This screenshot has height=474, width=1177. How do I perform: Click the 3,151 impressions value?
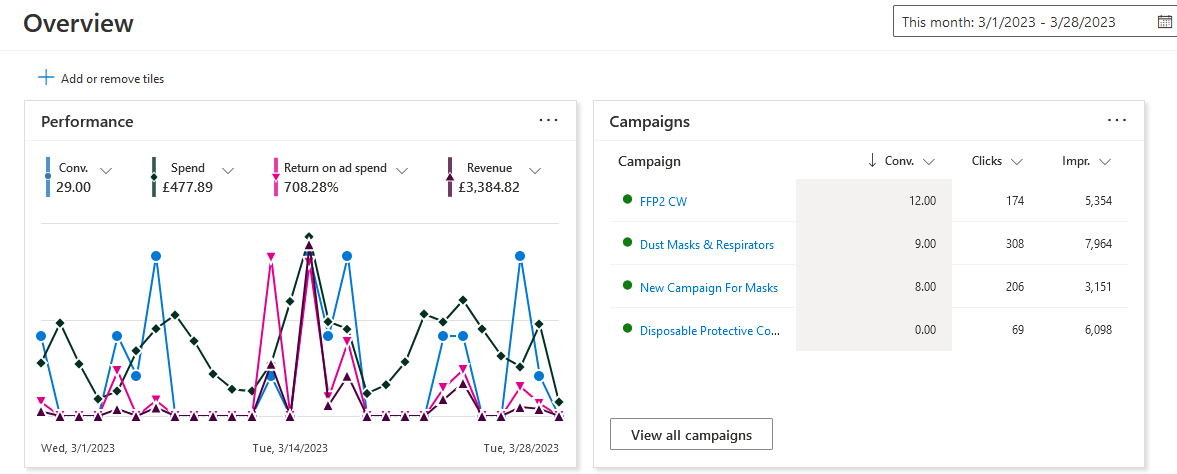(x=1098, y=286)
